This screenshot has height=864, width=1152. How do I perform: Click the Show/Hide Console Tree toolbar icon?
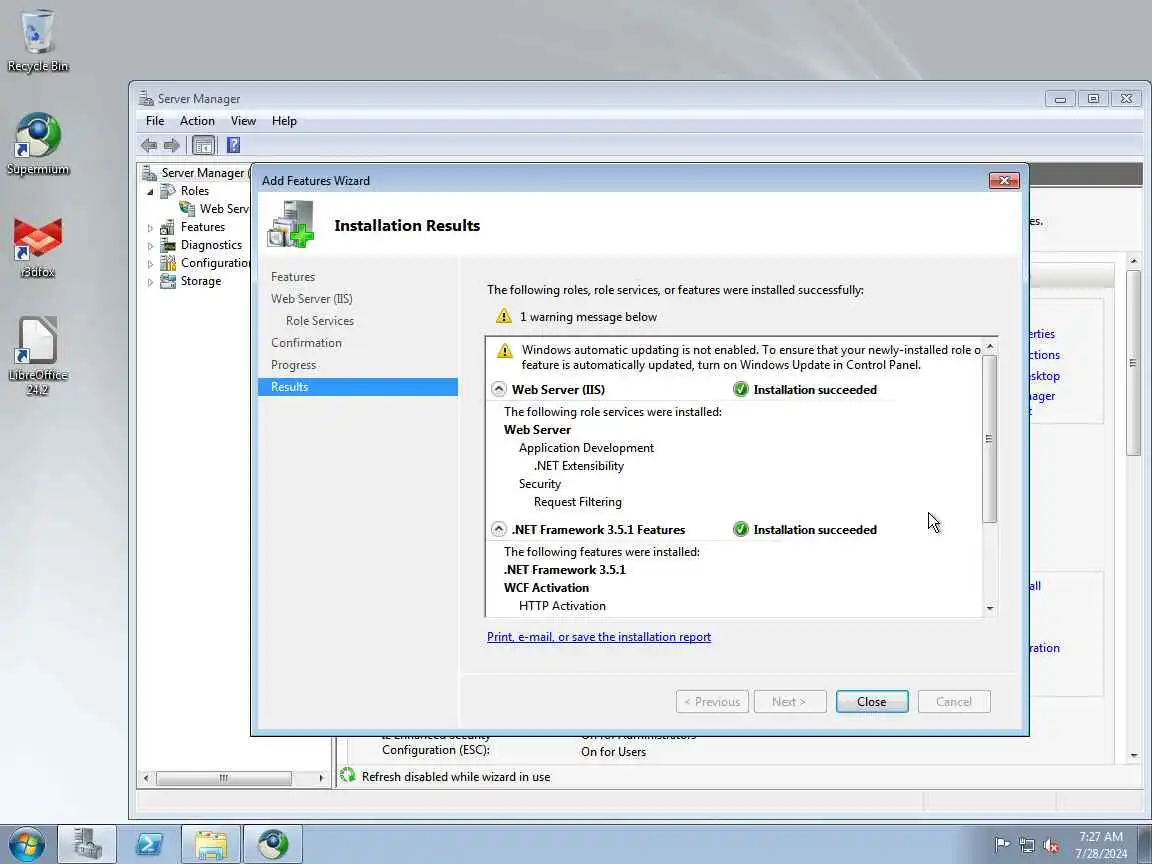coord(204,145)
